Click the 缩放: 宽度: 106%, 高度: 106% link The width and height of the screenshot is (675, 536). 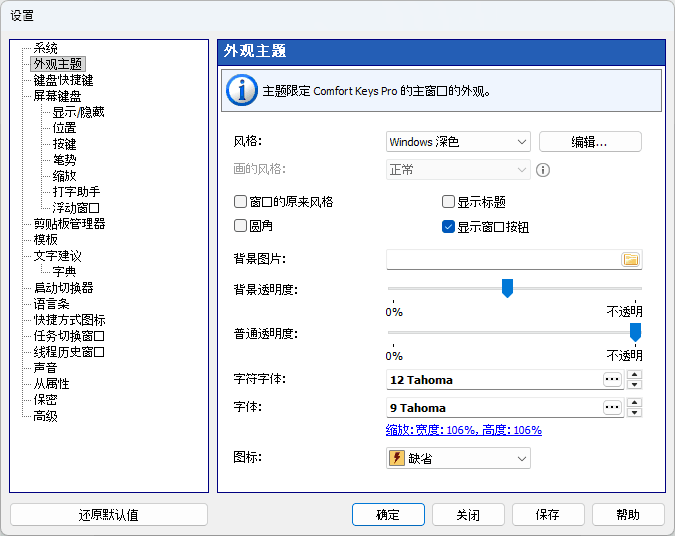pyautogui.click(x=464, y=430)
